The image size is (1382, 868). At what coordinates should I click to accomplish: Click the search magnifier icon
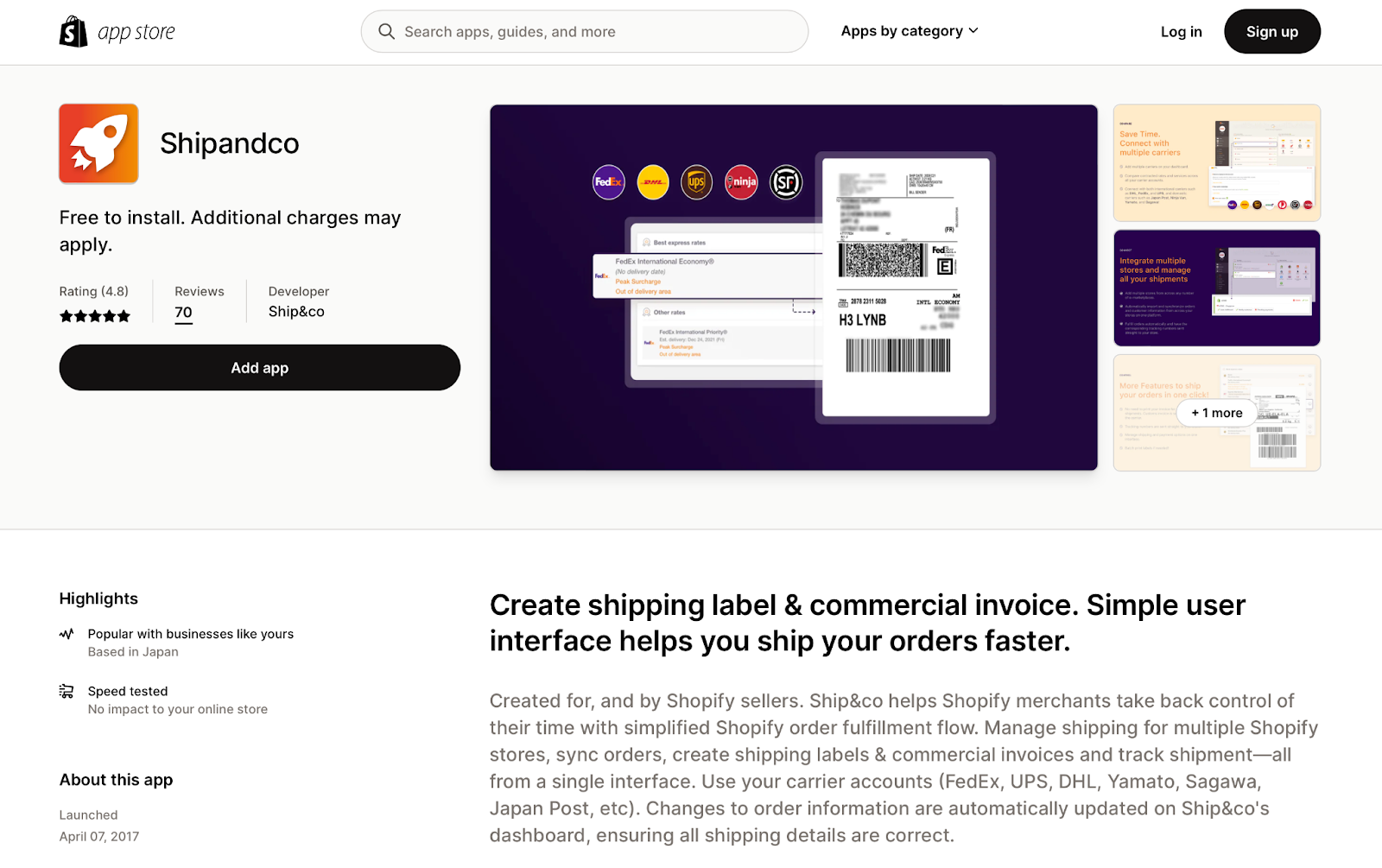point(386,32)
